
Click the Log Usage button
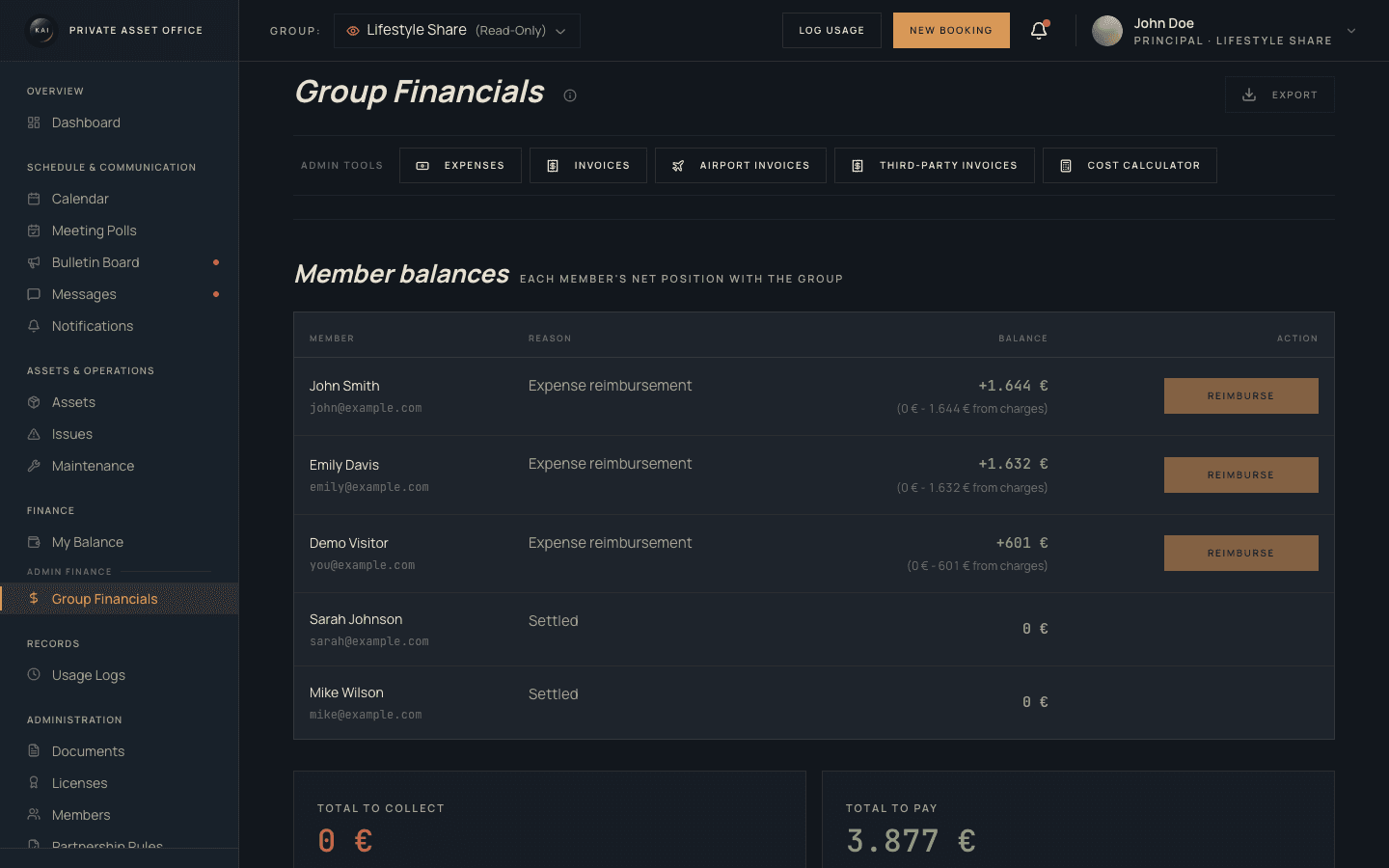831,31
